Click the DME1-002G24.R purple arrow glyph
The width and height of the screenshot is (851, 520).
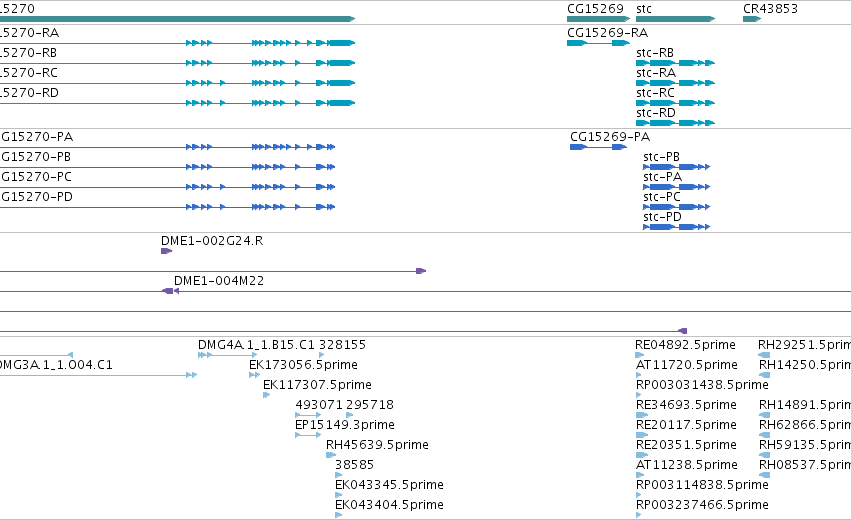click(x=167, y=251)
